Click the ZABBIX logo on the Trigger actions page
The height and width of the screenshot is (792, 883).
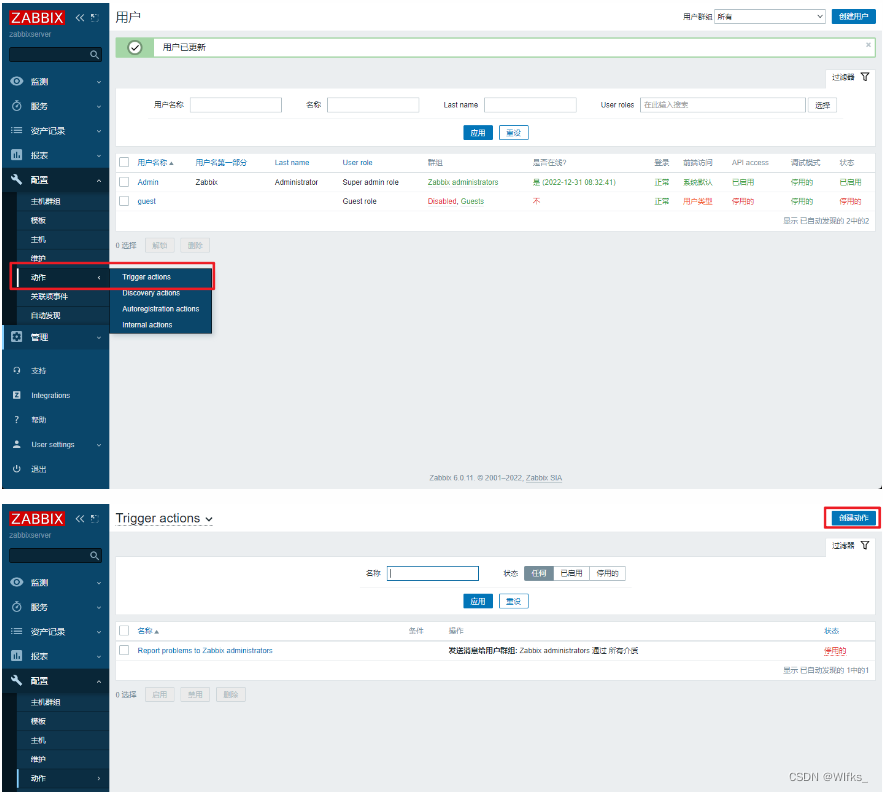pos(37,518)
